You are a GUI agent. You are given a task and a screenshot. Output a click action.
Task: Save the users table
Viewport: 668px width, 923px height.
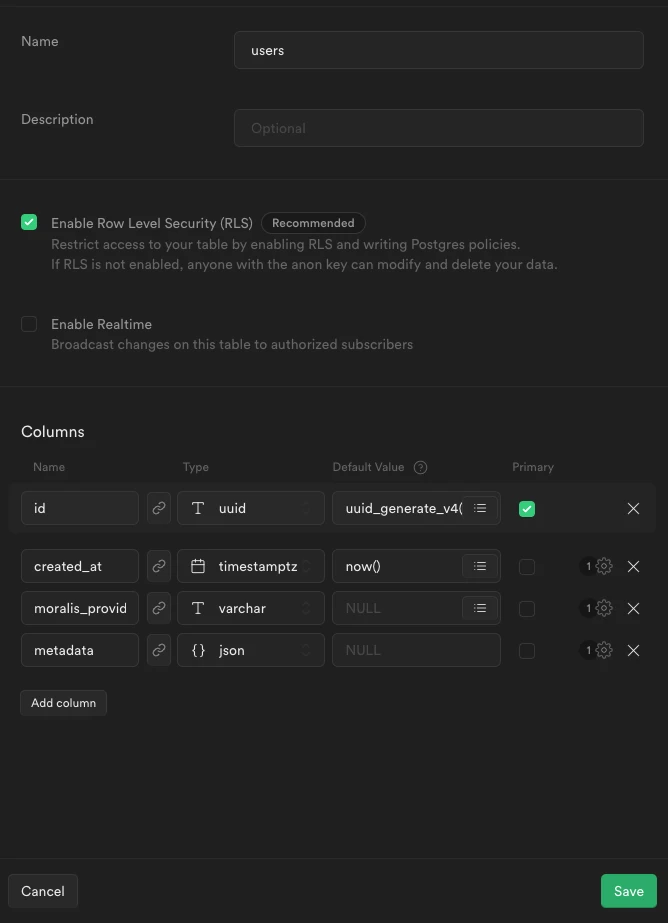(x=628, y=890)
